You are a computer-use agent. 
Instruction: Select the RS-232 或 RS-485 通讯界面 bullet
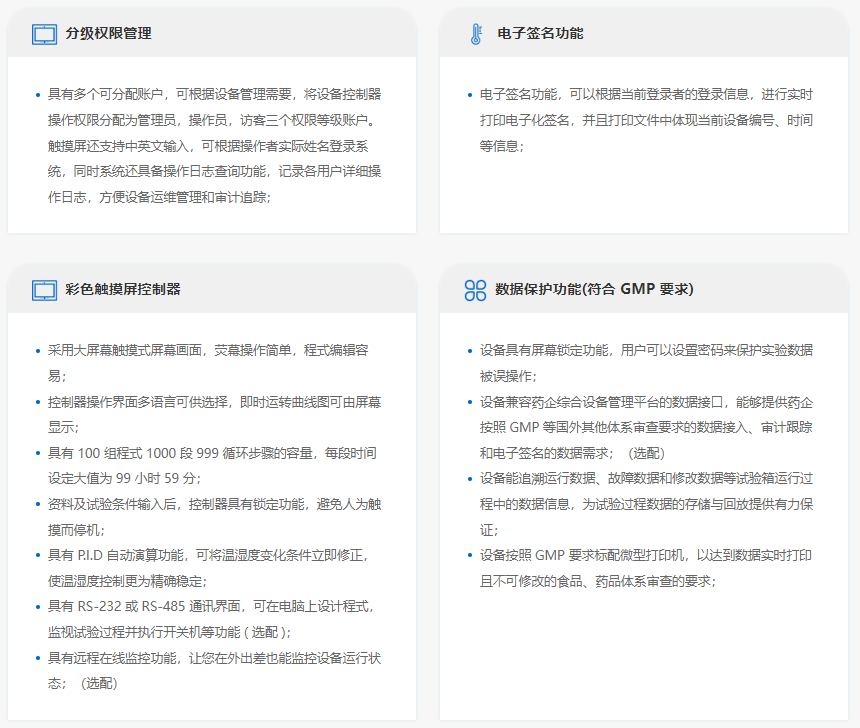coord(214,619)
